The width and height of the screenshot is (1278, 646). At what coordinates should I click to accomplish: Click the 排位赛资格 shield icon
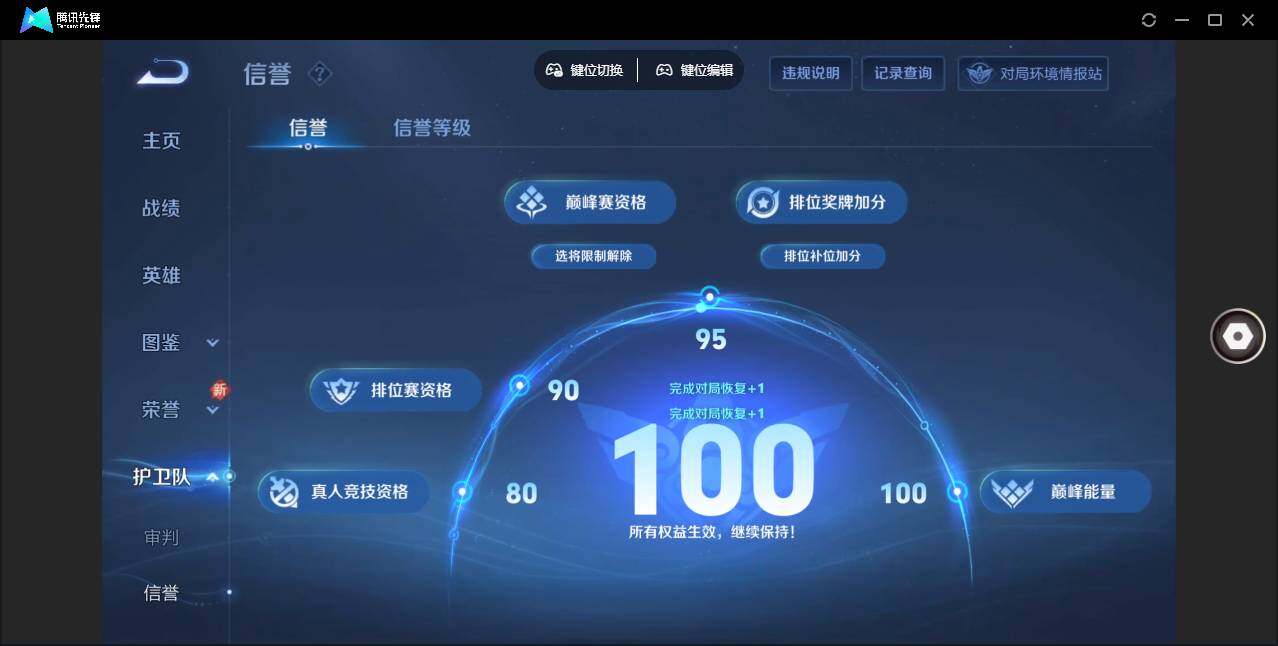click(339, 390)
